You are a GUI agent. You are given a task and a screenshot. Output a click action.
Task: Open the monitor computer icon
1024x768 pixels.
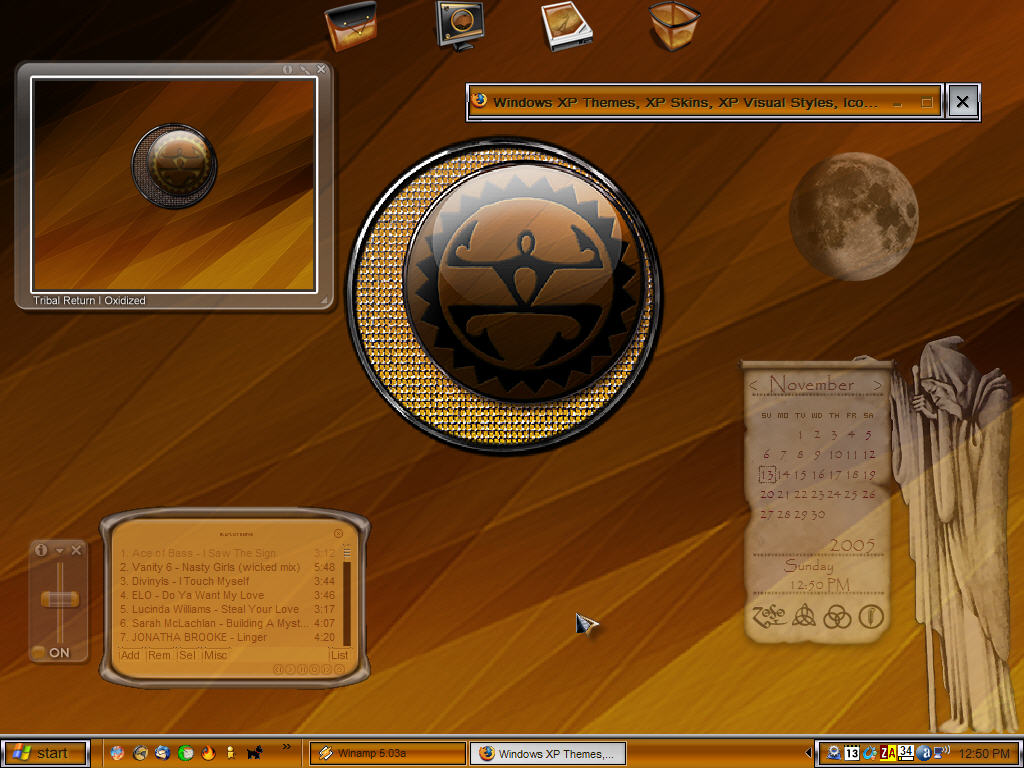coord(460,26)
